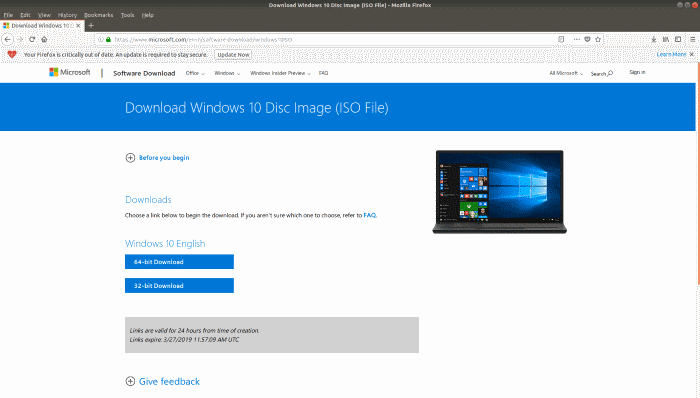Open the Windows dropdown in site nav
This screenshot has height=398, width=700.
point(227,73)
